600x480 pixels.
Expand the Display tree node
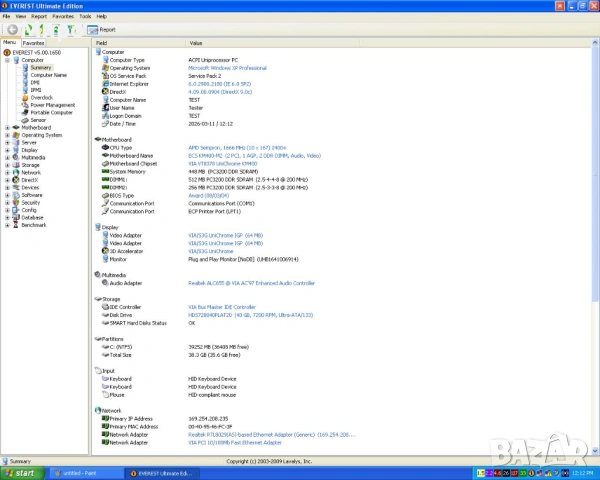[7, 150]
